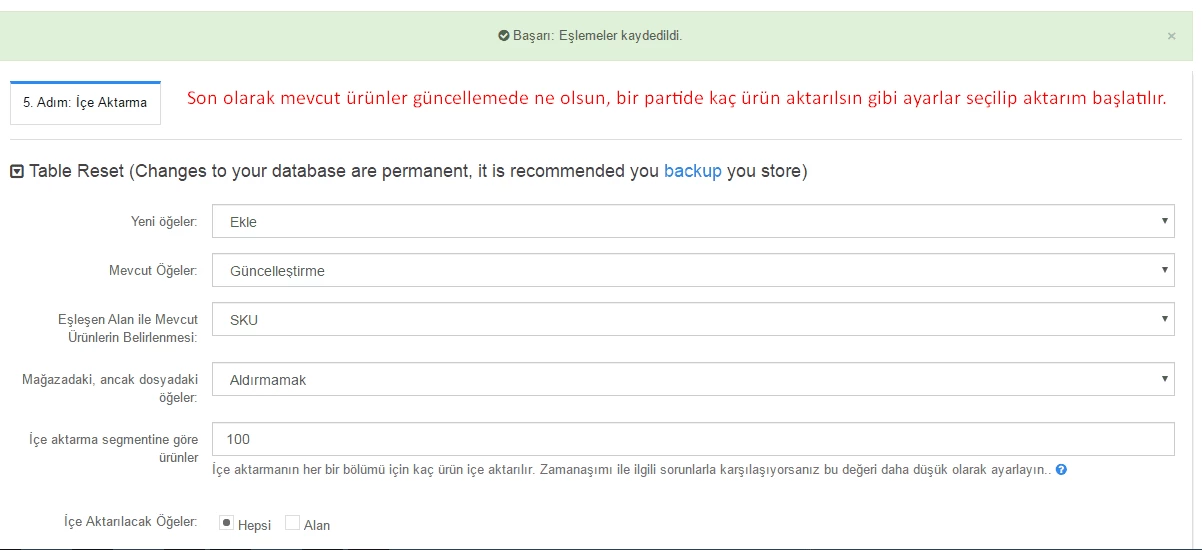Click the 'Mevcut Öğeler:' field label
The width and height of the screenshot is (1202, 550).
153,270
